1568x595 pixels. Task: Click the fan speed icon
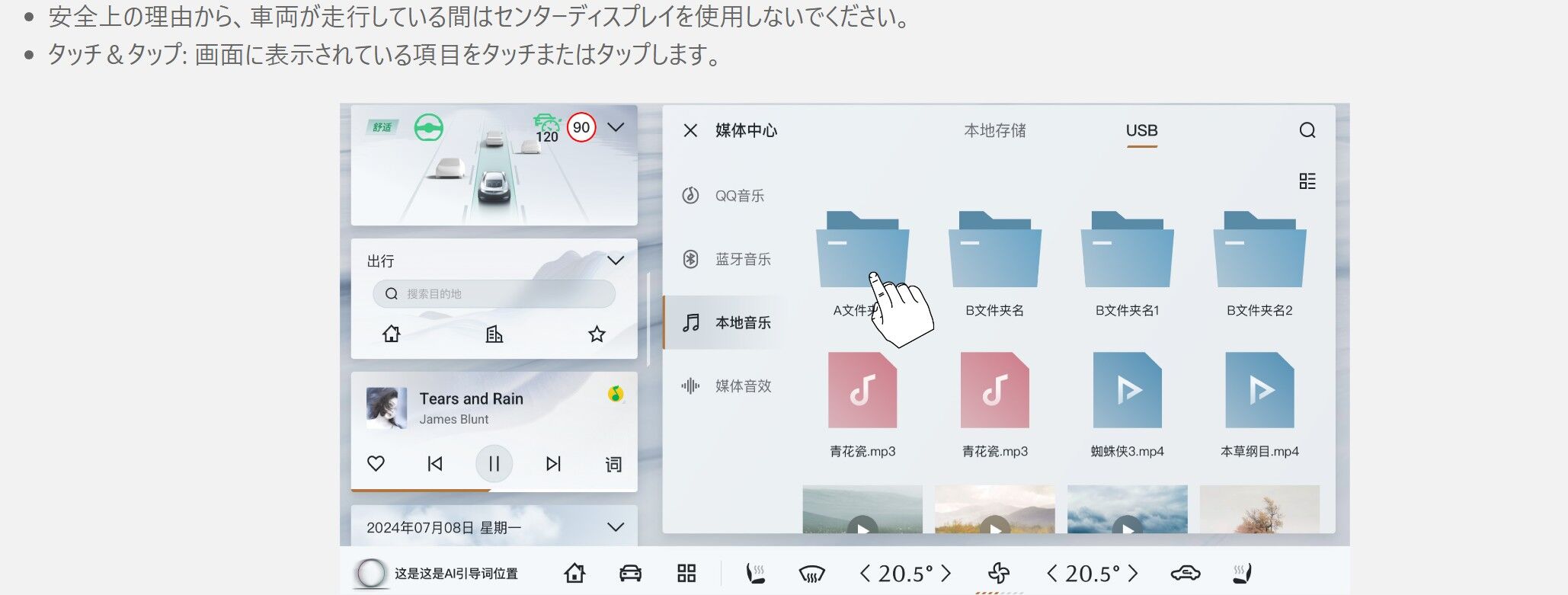998,573
